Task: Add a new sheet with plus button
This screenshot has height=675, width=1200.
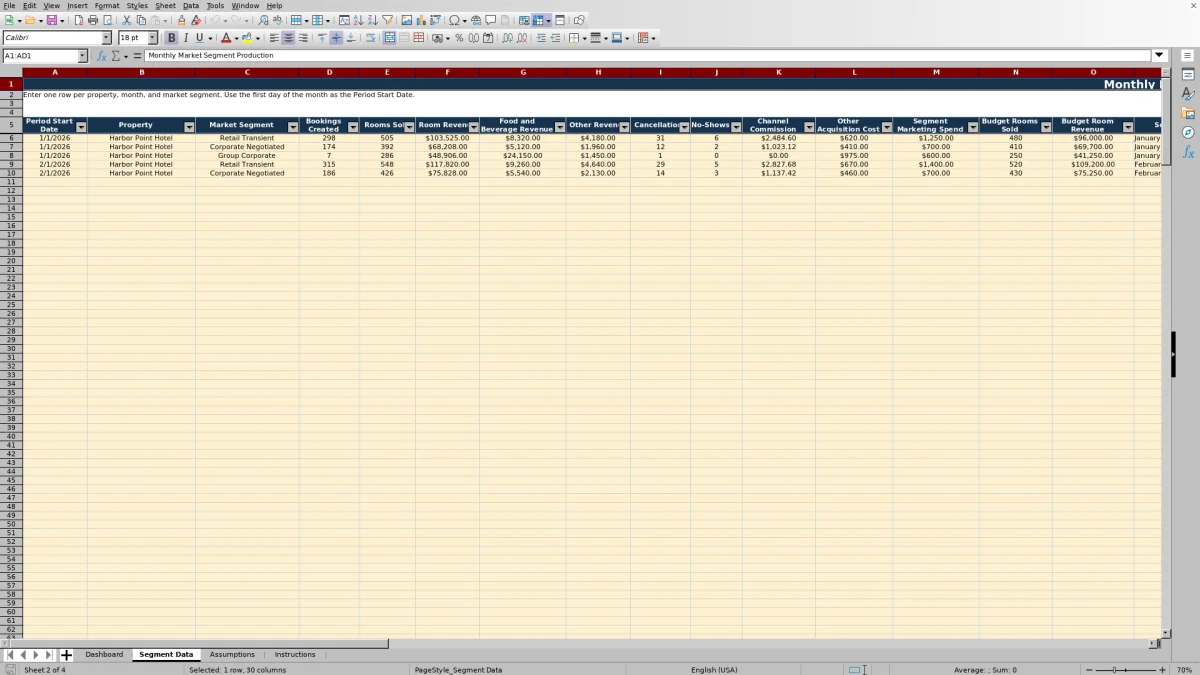Action: [66, 655]
